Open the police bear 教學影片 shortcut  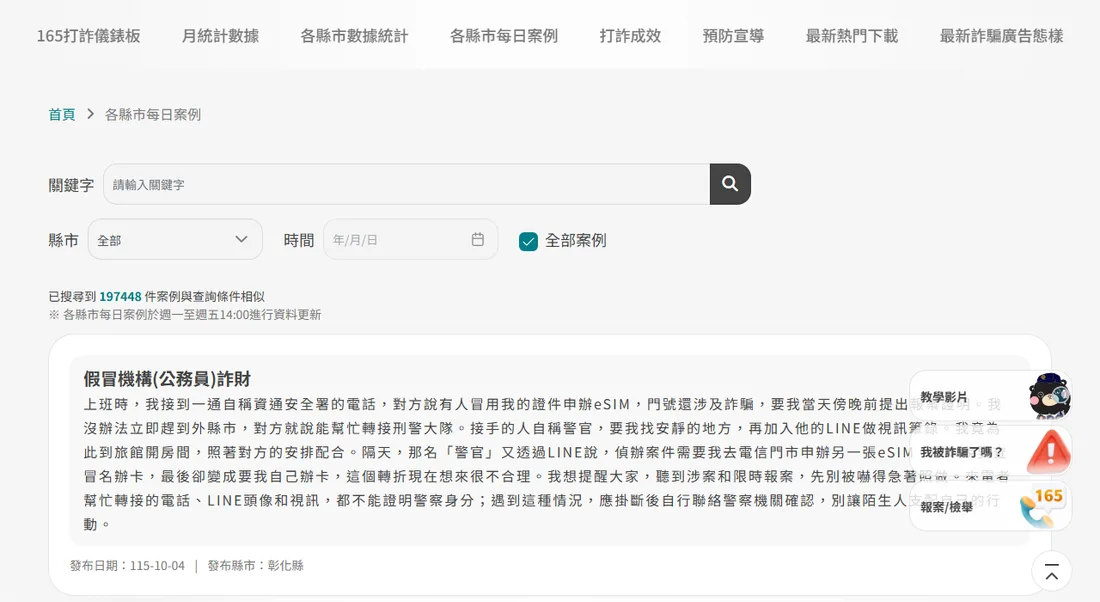991,396
